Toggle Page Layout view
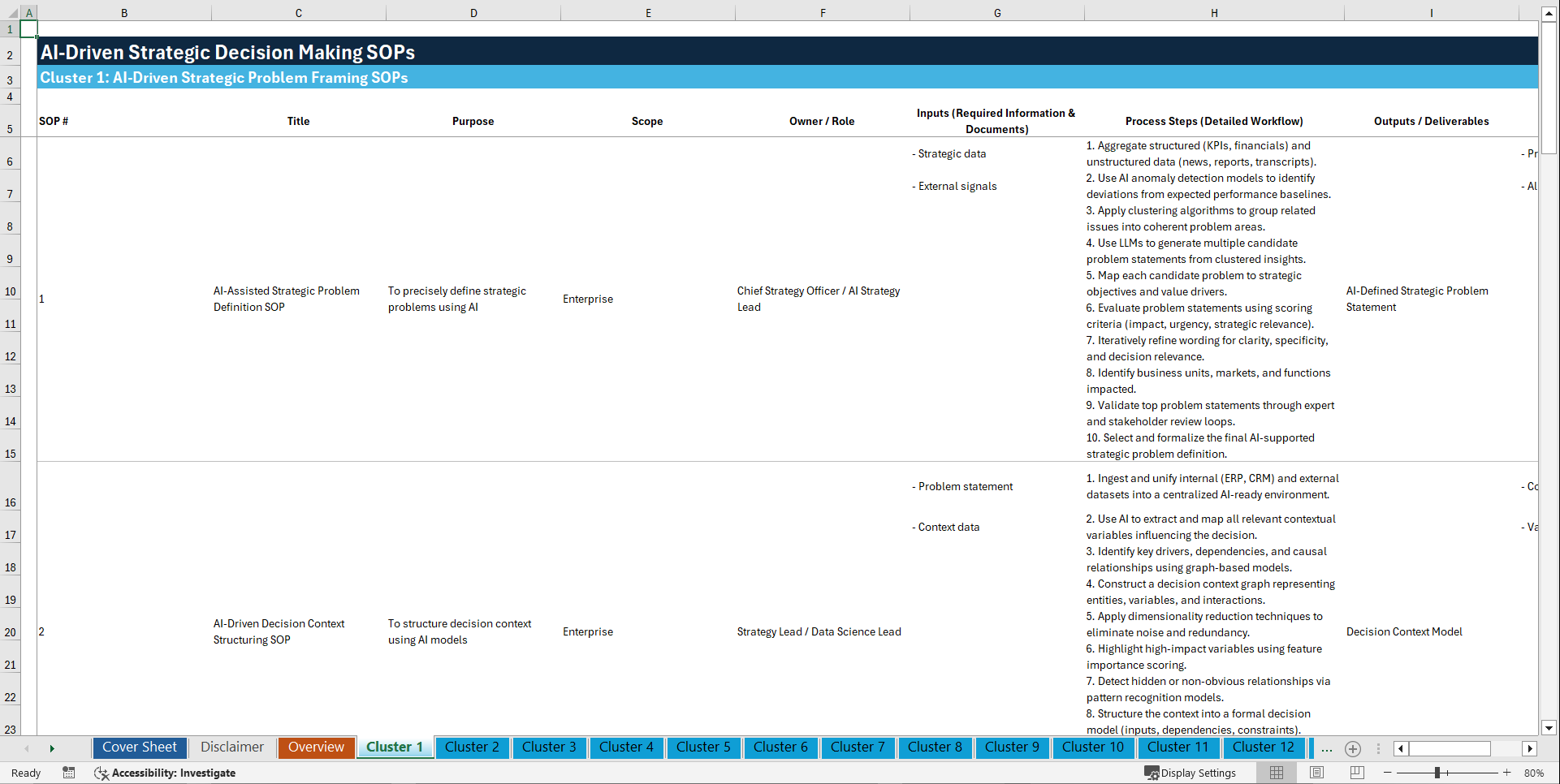This screenshot has height=784, width=1560. pyautogui.click(x=1316, y=773)
